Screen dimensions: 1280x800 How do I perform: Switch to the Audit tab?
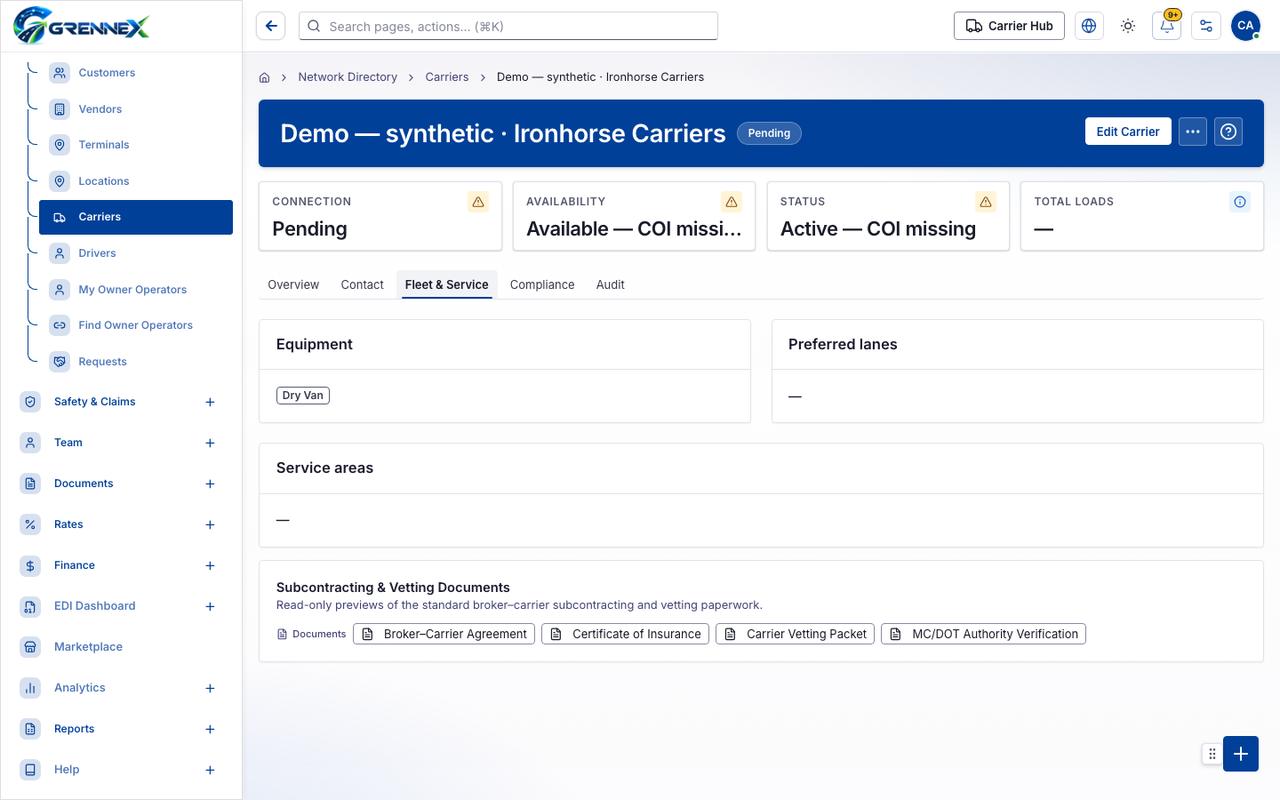(610, 285)
